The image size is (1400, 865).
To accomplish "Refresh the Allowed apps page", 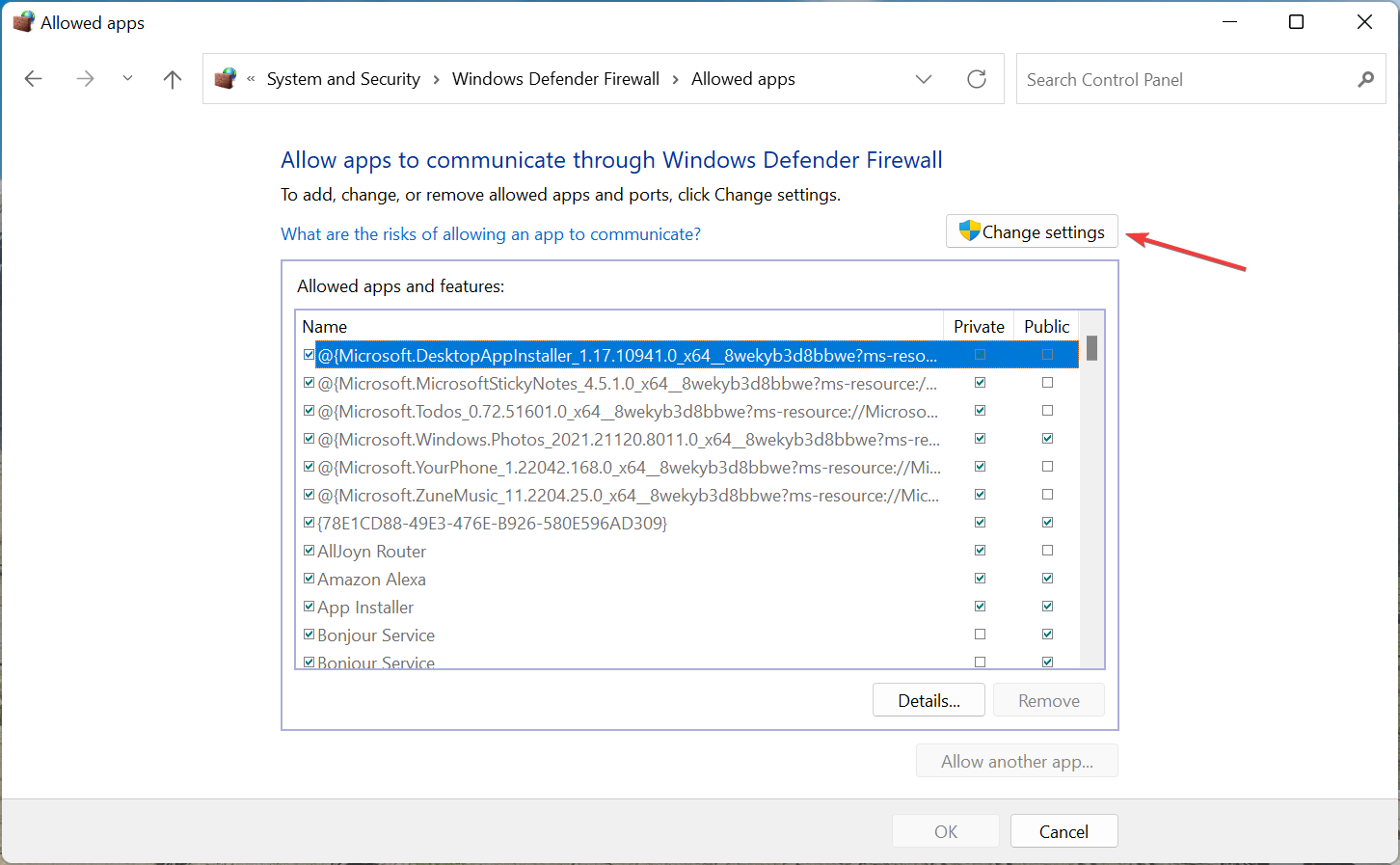I will pos(977,79).
